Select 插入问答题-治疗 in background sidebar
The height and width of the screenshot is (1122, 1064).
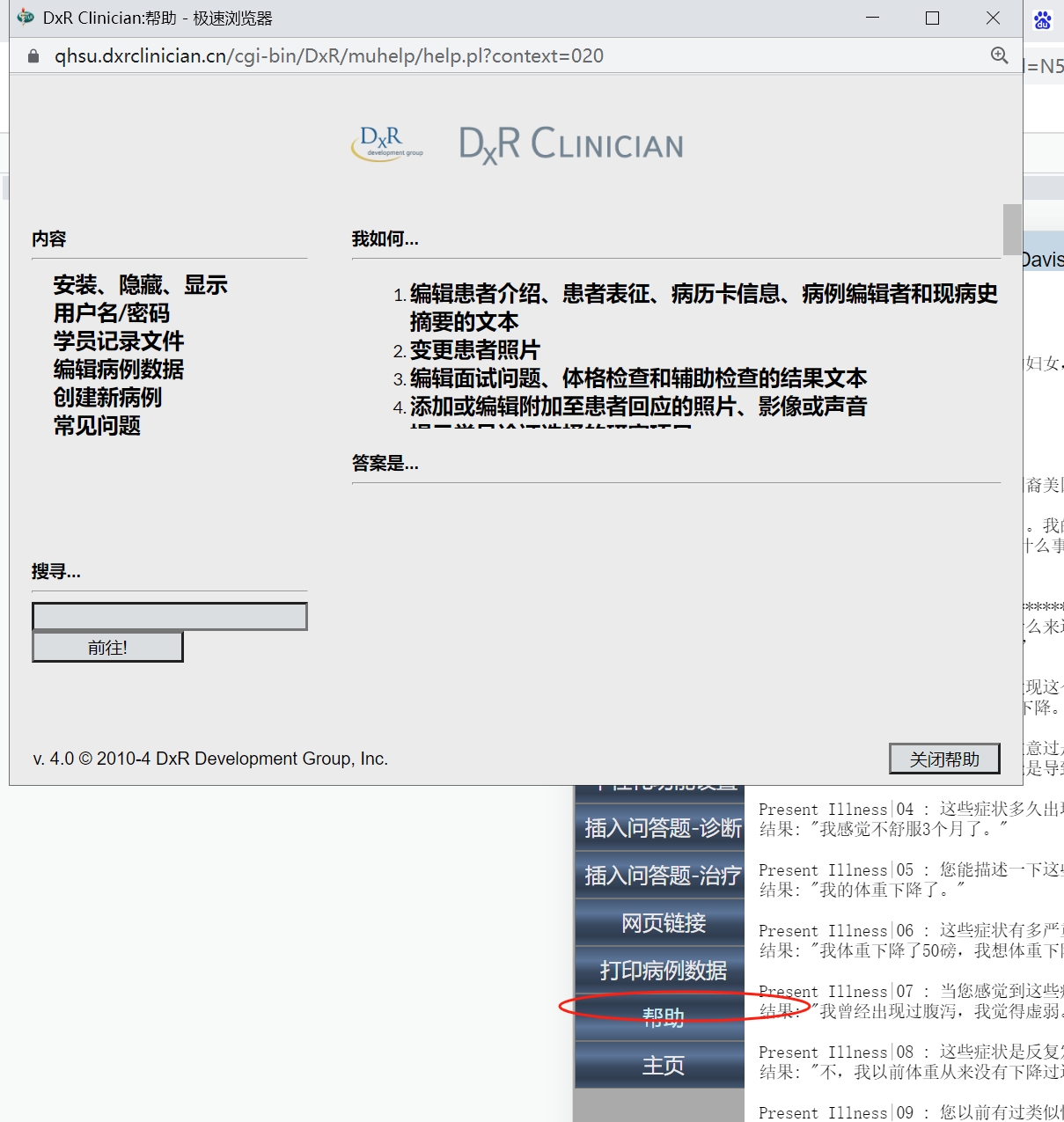point(660,876)
